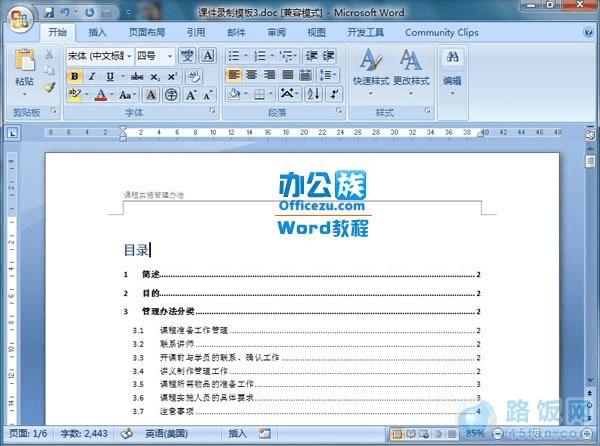Open font dialog launcher
Image resolution: width=600 pixels, height=446 pixels.
(212, 111)
